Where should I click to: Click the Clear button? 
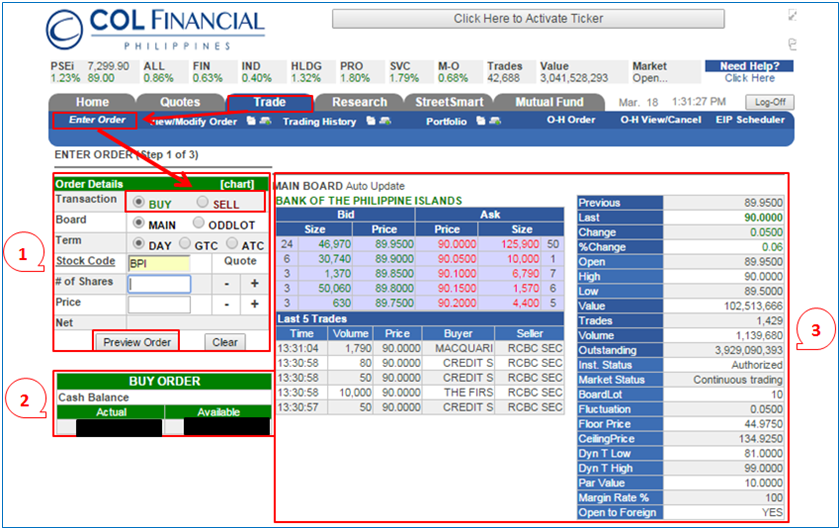[x=225, y=342]
